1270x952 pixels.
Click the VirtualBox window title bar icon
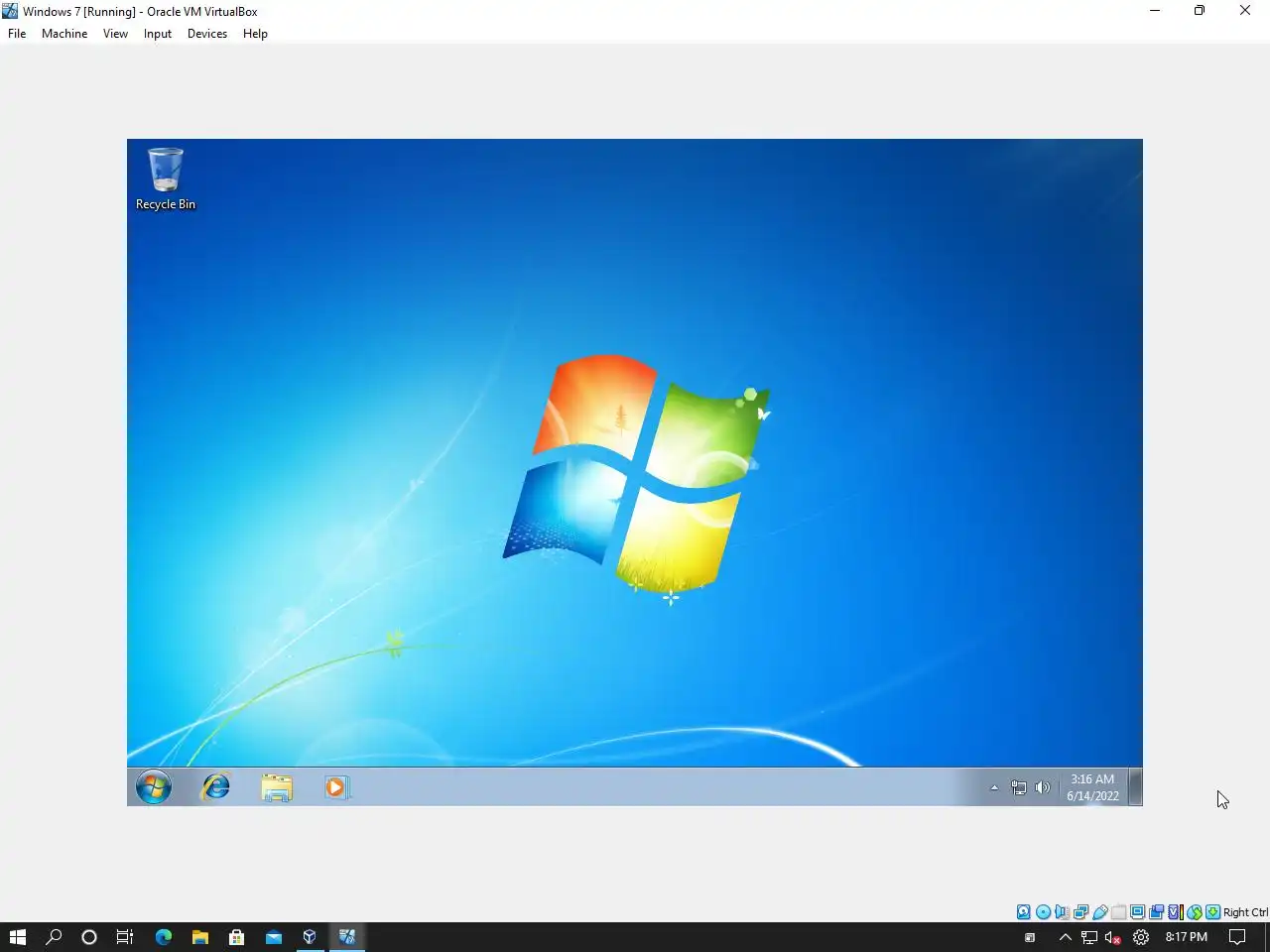(10, 11)
